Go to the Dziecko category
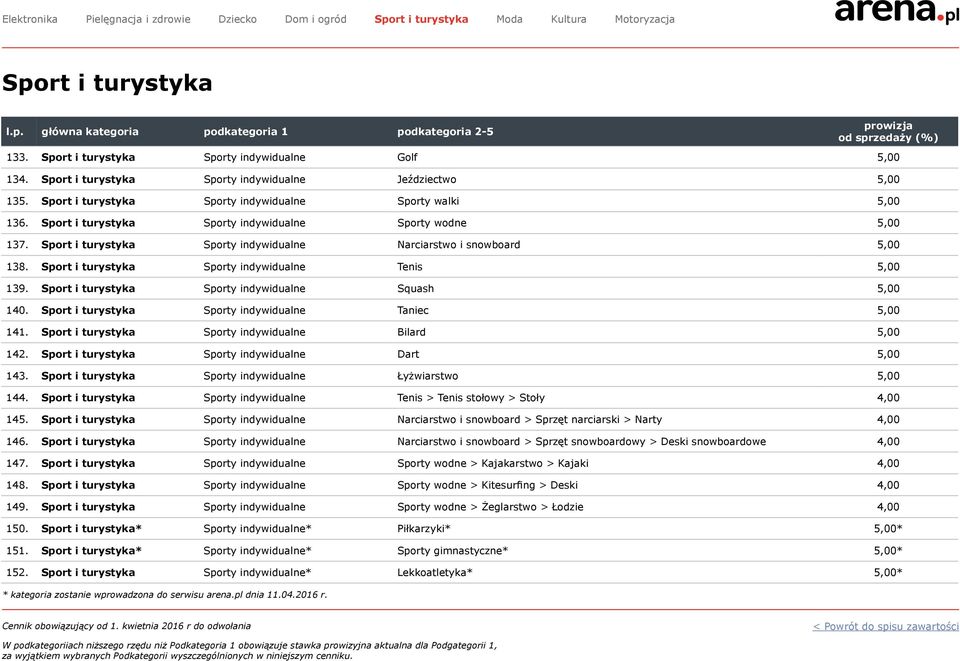This screenshot has height=661, width=960. point(238,19)
